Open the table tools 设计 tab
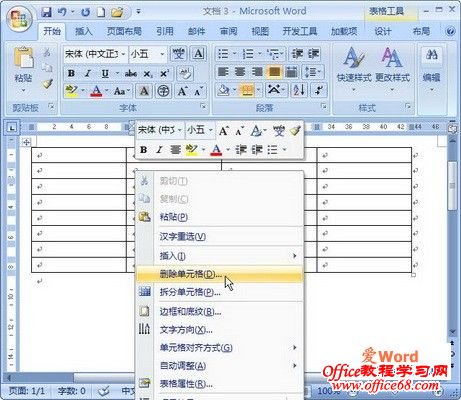Image resolution: width=461 pixels, height=400 pixels. point(382,32)
